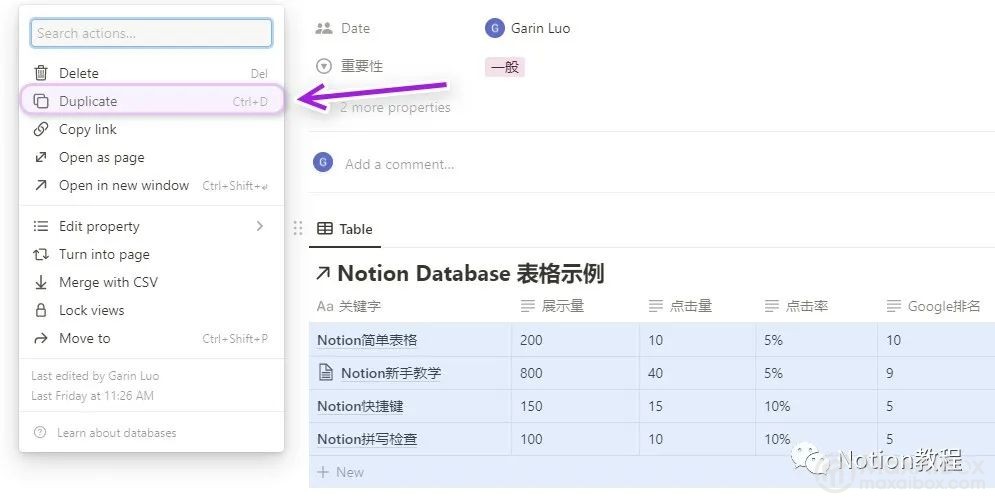Image resolution: width=995 pixels, height=504 pixels.
Task: Open Notion Database 表格示例 title link
Action: 471,274
